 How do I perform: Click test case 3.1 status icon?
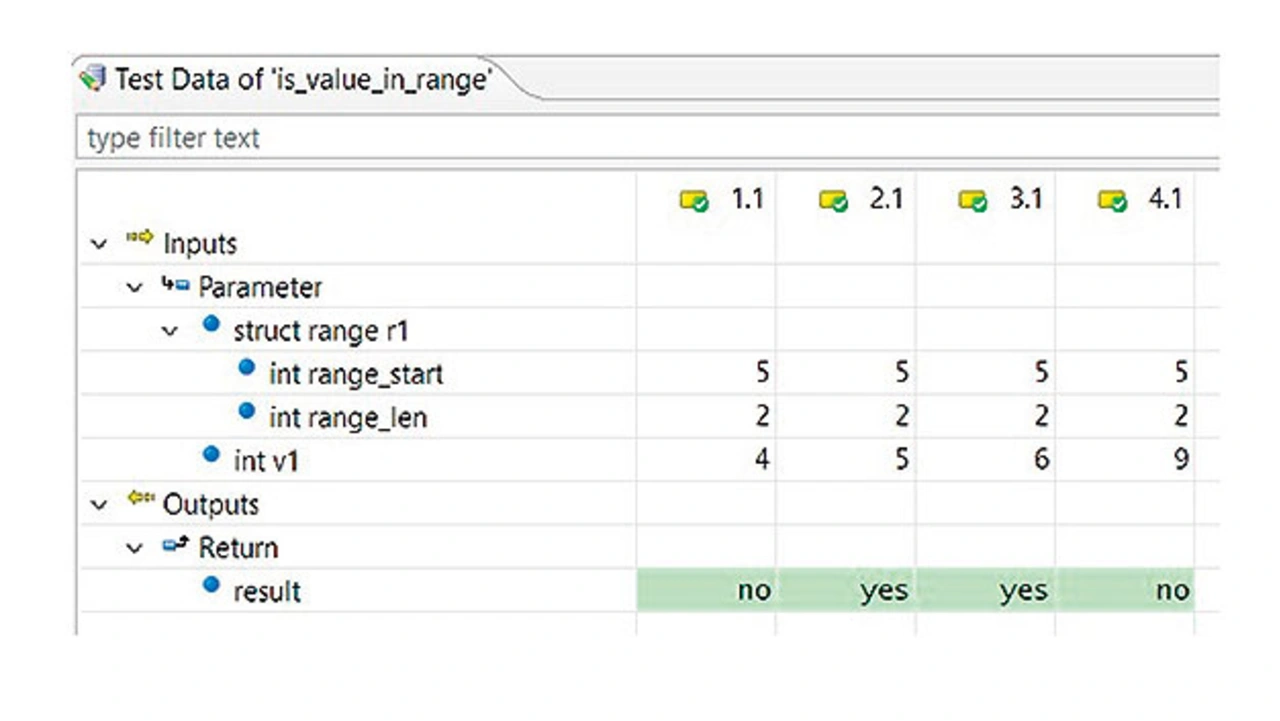click(x=973, y=202)
